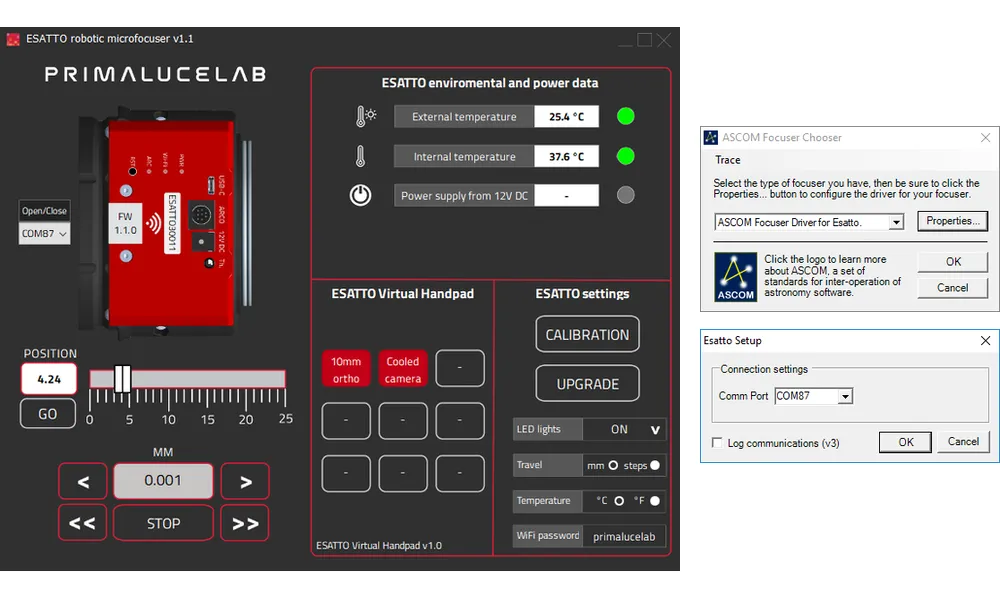
Task: Click the ASCOM Focuser Chooser title icon
Action: 710,137
